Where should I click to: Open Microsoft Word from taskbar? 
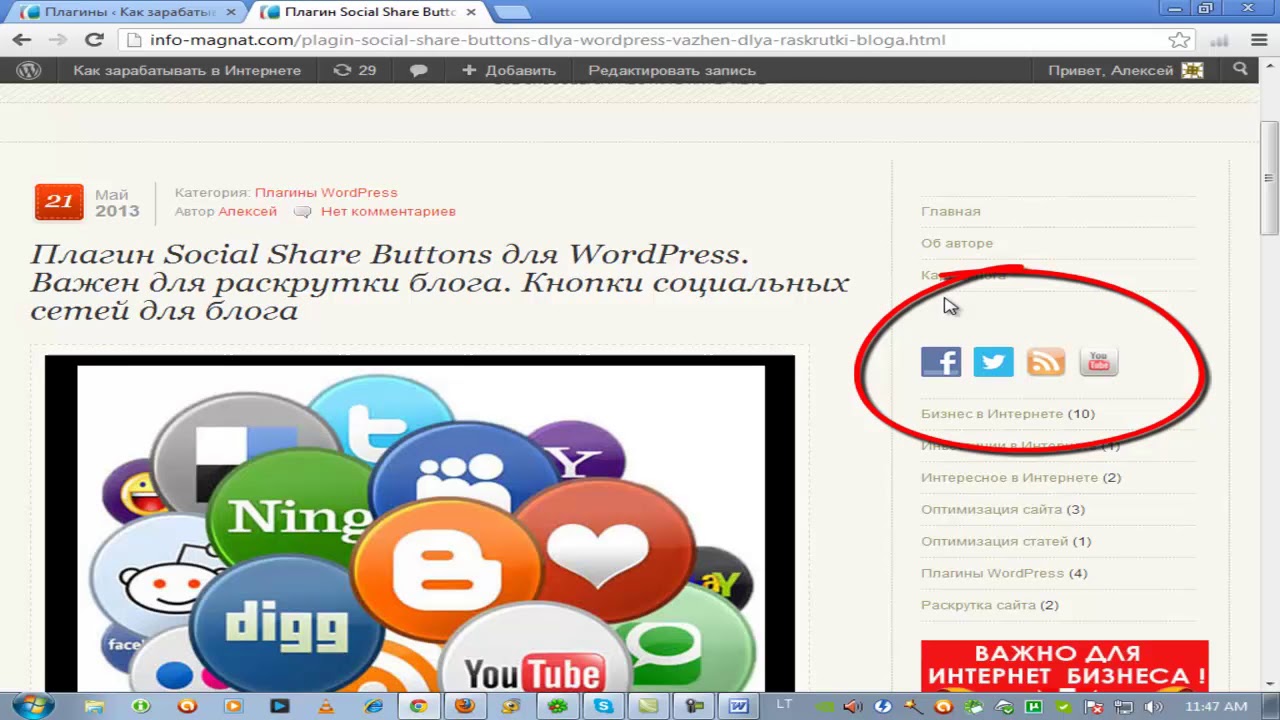pos(739,706)
